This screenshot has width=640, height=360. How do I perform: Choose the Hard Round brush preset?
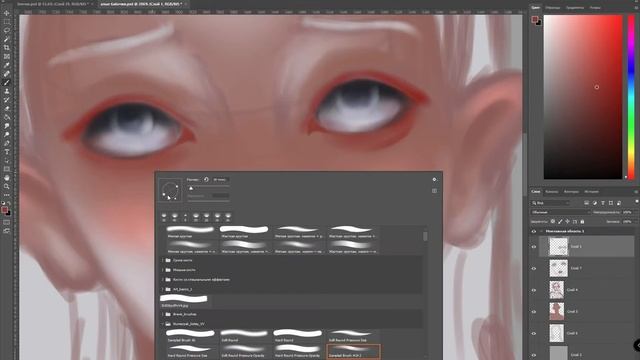pyautogui.click(x=297, y=336)
